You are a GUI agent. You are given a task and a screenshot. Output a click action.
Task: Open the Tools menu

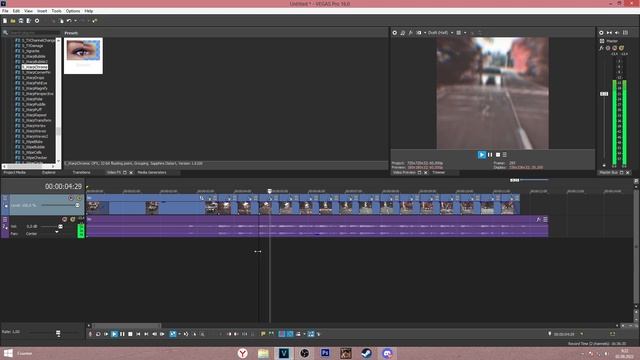click(56, 11)
